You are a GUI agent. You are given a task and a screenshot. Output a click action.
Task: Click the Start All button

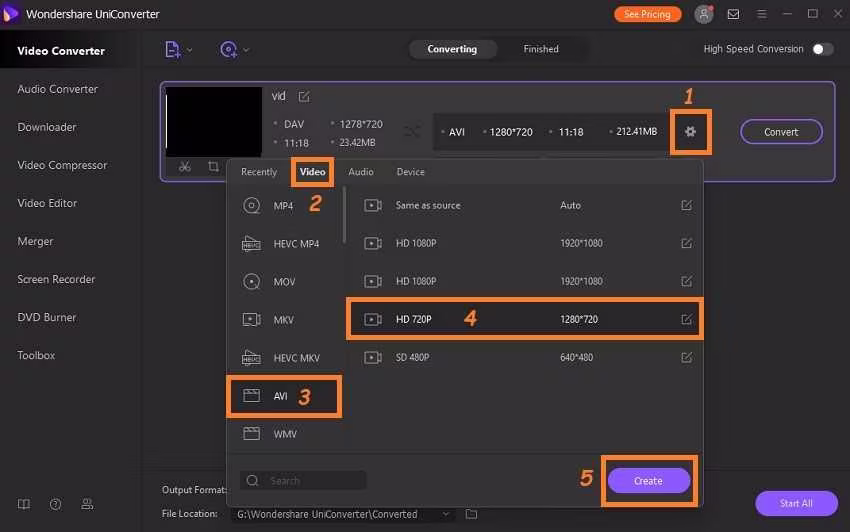[796, 503]
